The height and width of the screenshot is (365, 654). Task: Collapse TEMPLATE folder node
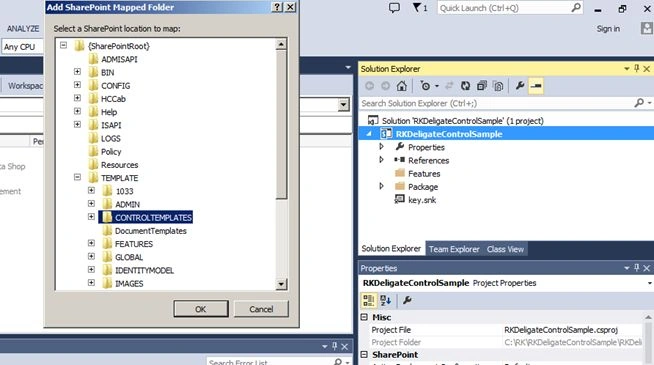click(77, 177)
